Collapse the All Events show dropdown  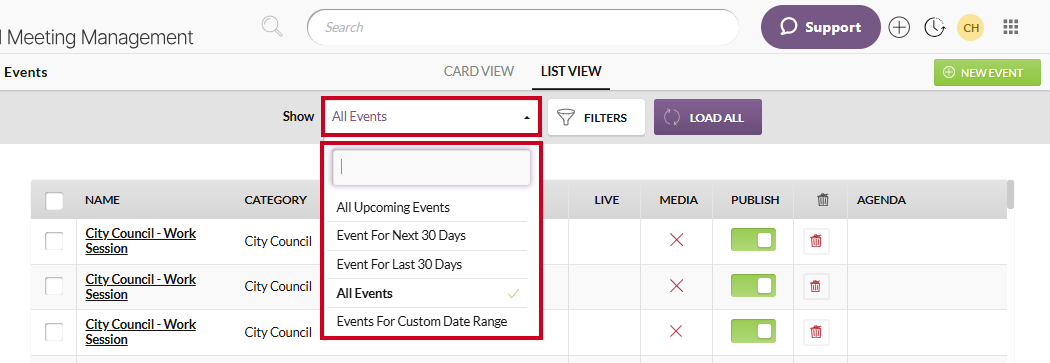431,117
